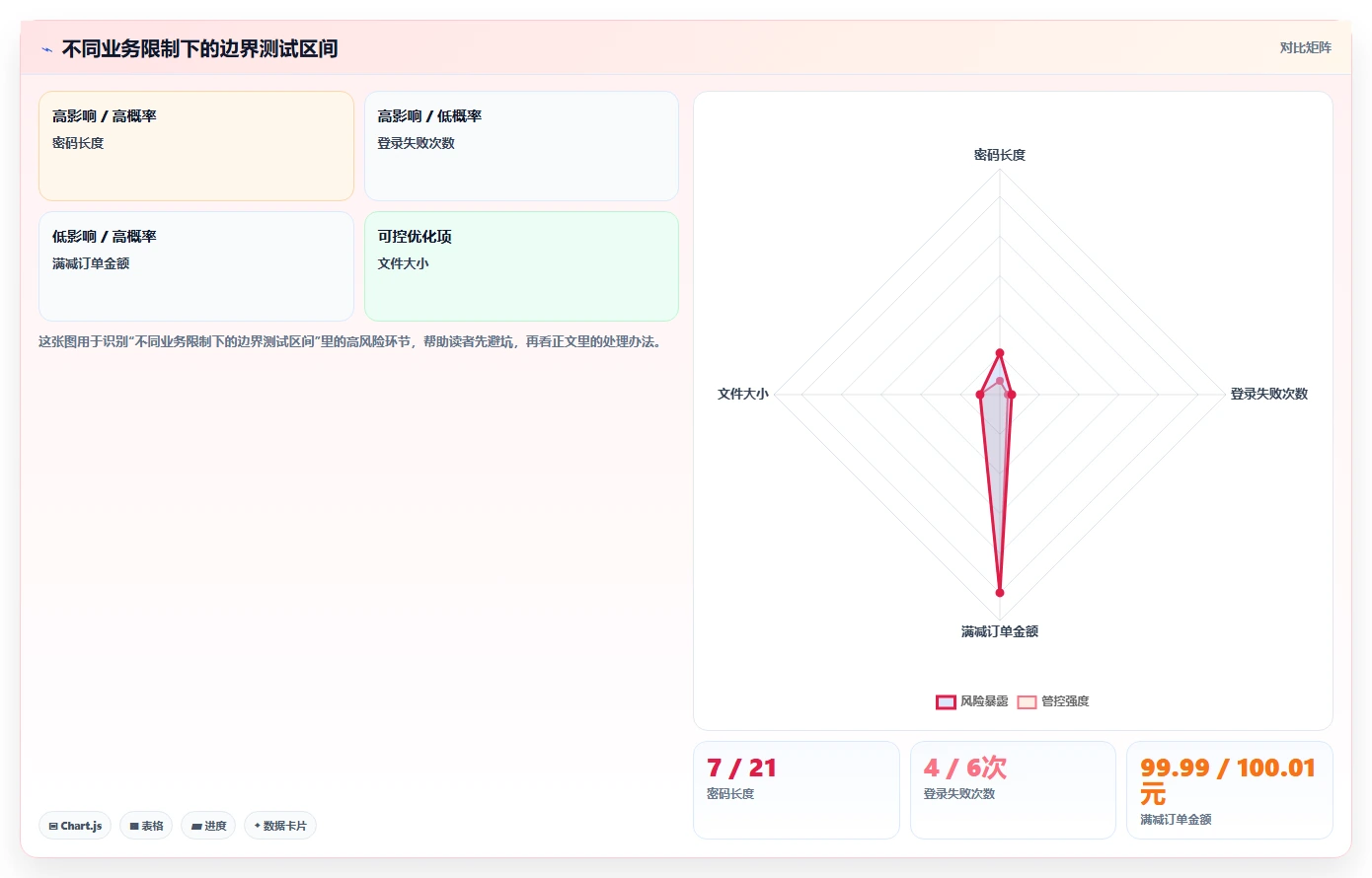Viewport: 1372px width, 878px height.
Task: Select the 低影响 / 高概率 card
Action: click(x=196, y=266)
